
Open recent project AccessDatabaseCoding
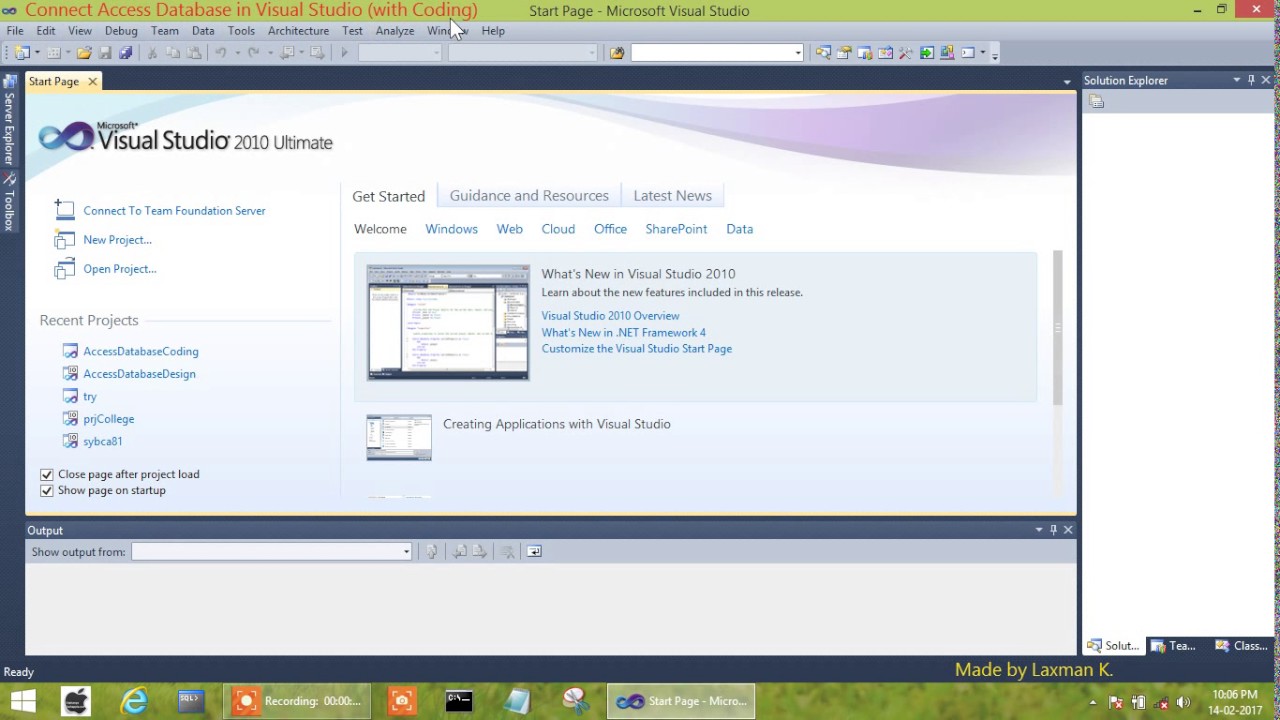click(x=141, y=352)
